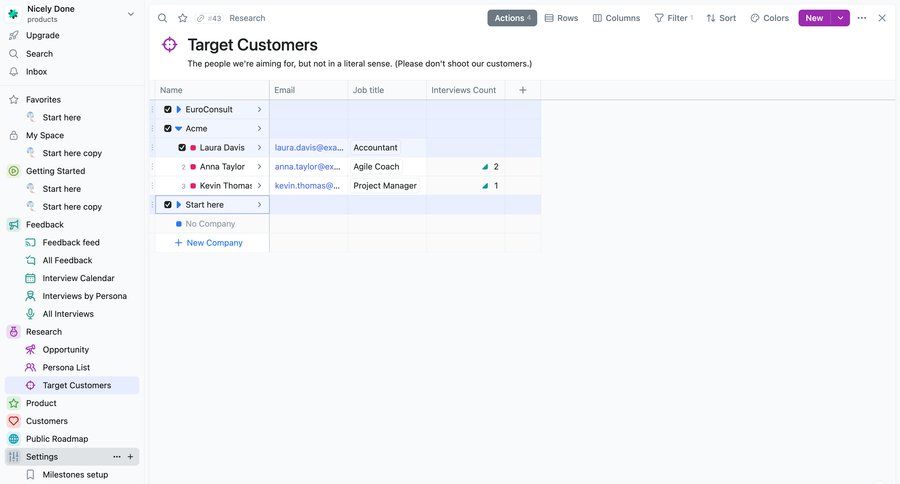The height and width of the screenshot is (484, 900).
Task: Open laura.davis email link
Action: pyautogui.click(x=309, y=148)
